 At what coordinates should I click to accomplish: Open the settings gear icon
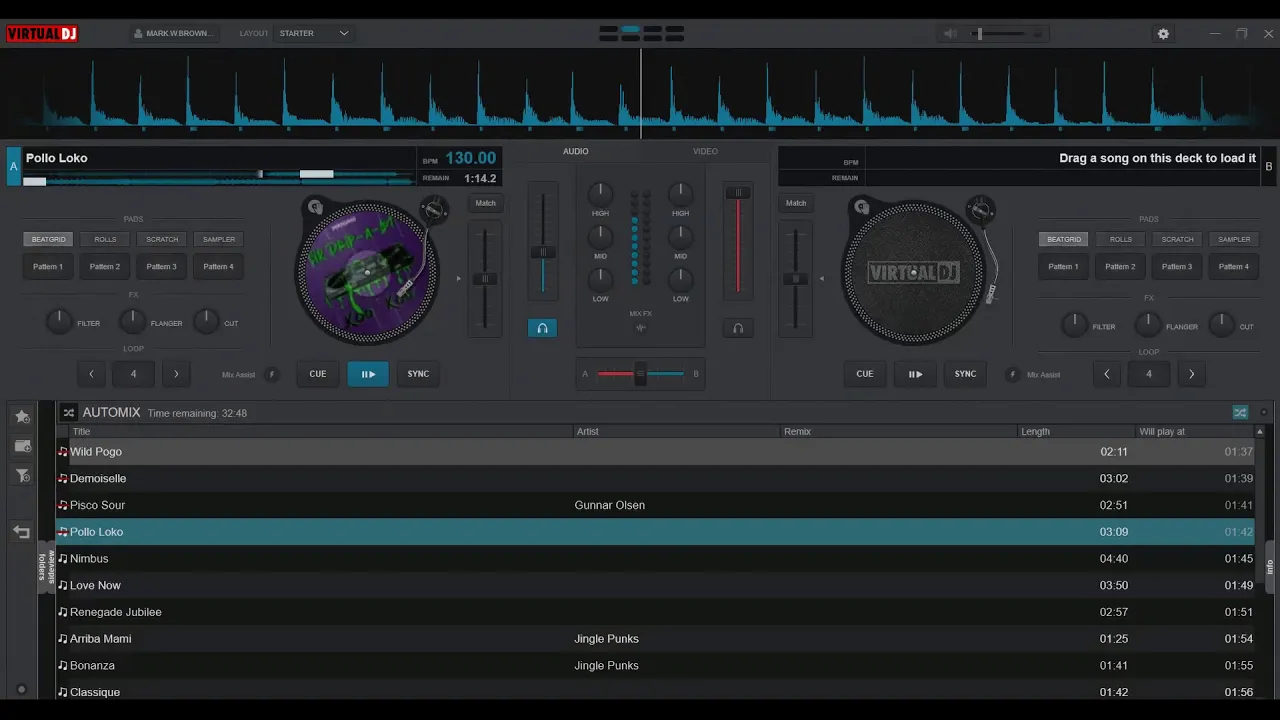1163,33
